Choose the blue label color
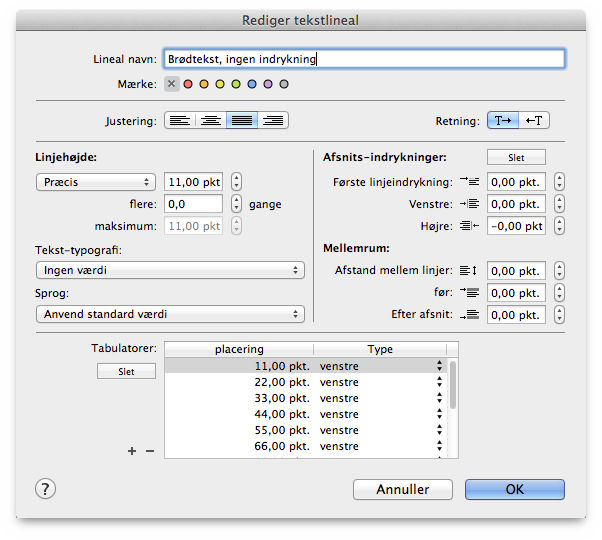 [252, 84]
